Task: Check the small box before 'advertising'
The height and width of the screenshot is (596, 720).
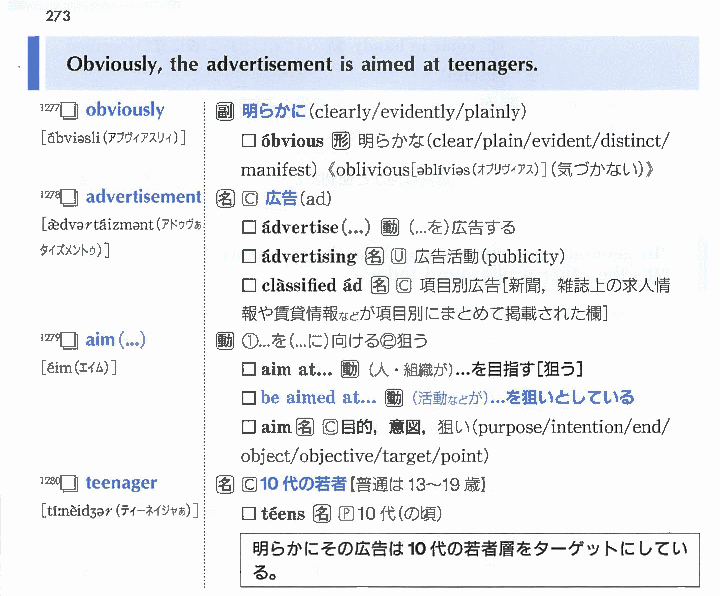Action: (250, 257)
